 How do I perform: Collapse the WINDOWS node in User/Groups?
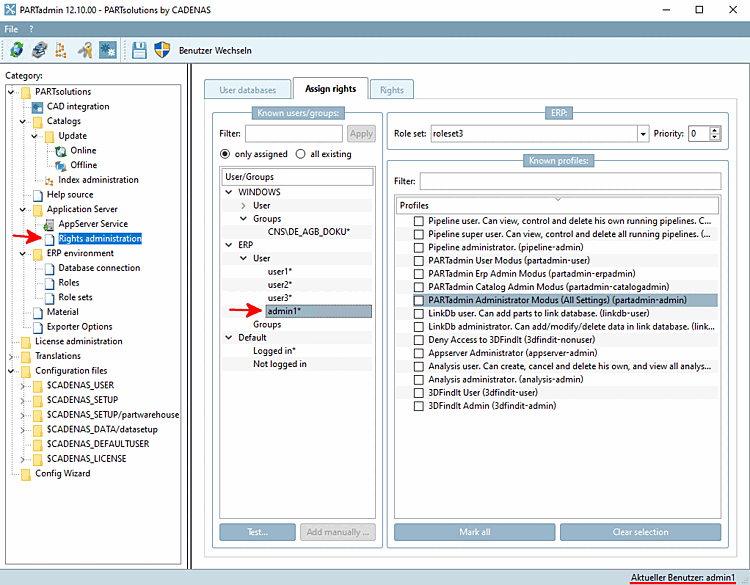click(229, 192)
